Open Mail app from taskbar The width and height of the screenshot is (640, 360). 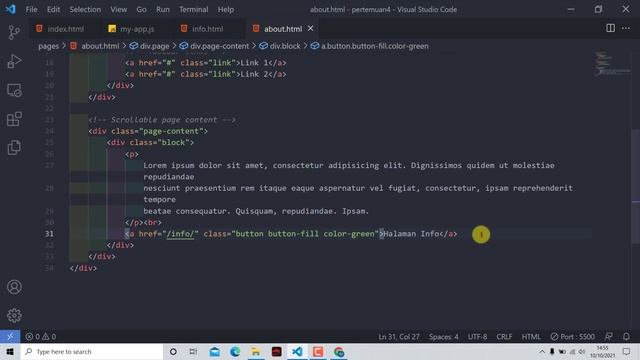click(x=214, y=351)
